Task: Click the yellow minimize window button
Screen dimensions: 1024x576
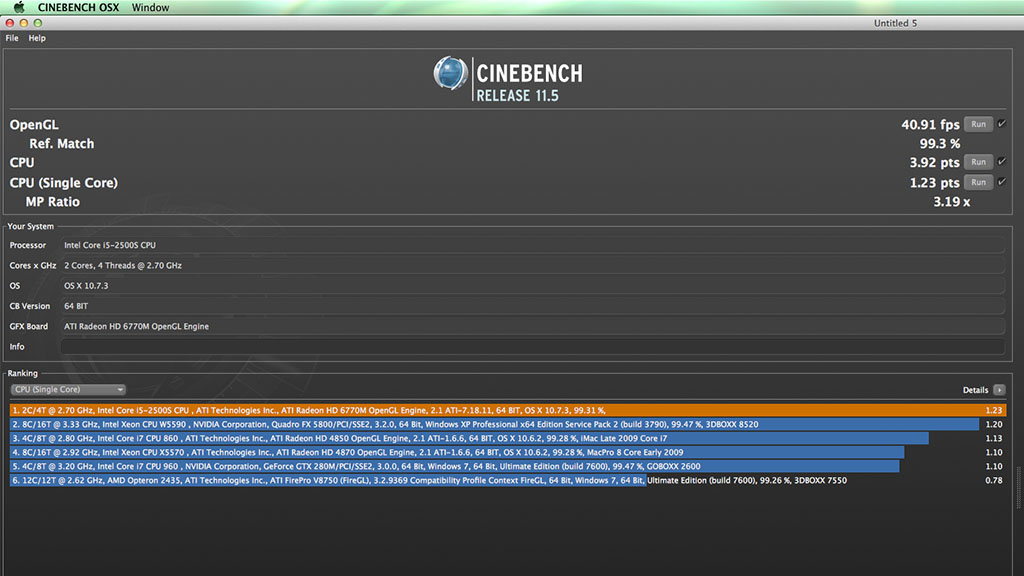Action: [x=24, y=23]
